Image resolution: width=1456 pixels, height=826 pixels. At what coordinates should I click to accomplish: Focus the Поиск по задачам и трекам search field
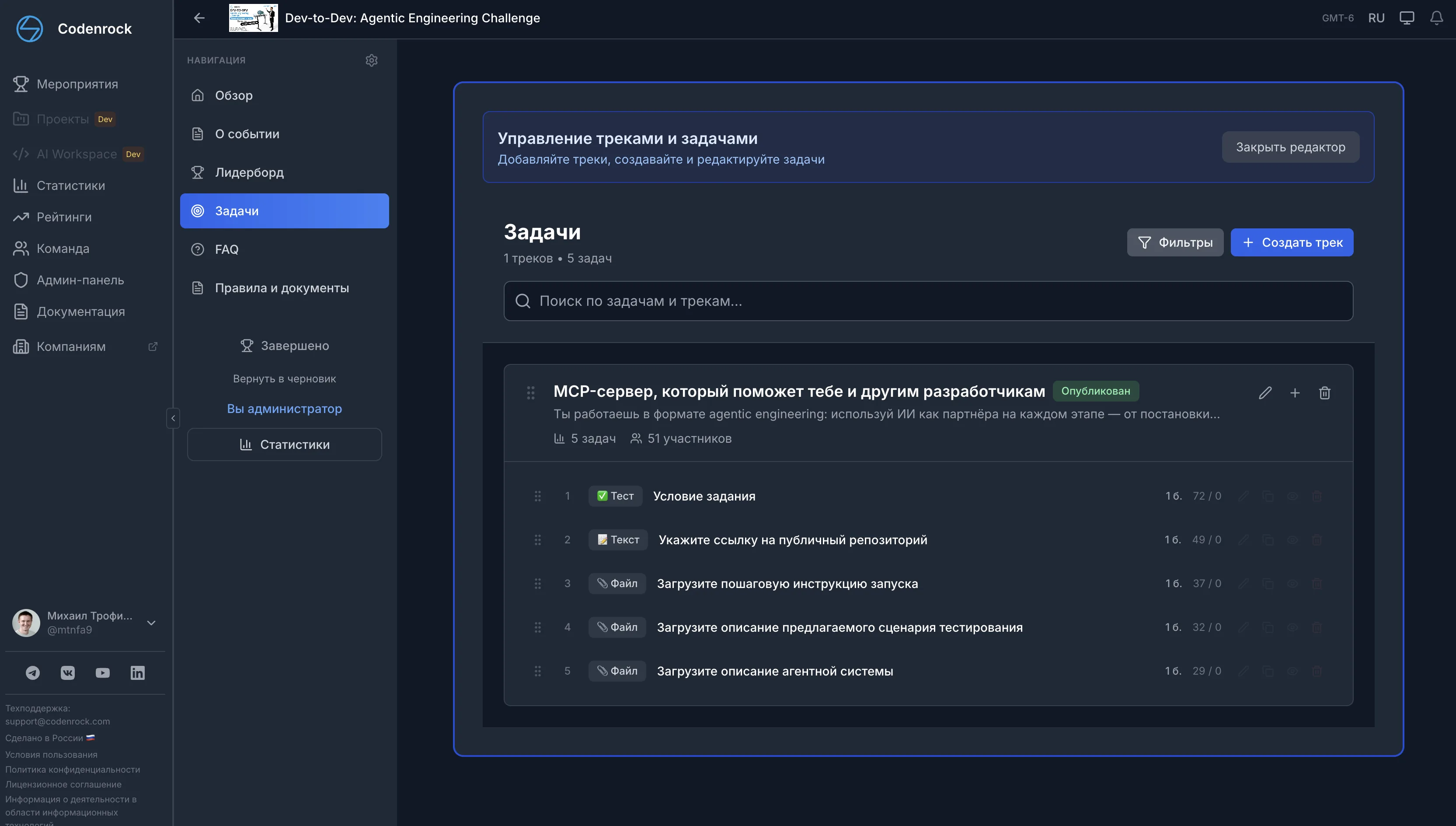pos(928,301)
